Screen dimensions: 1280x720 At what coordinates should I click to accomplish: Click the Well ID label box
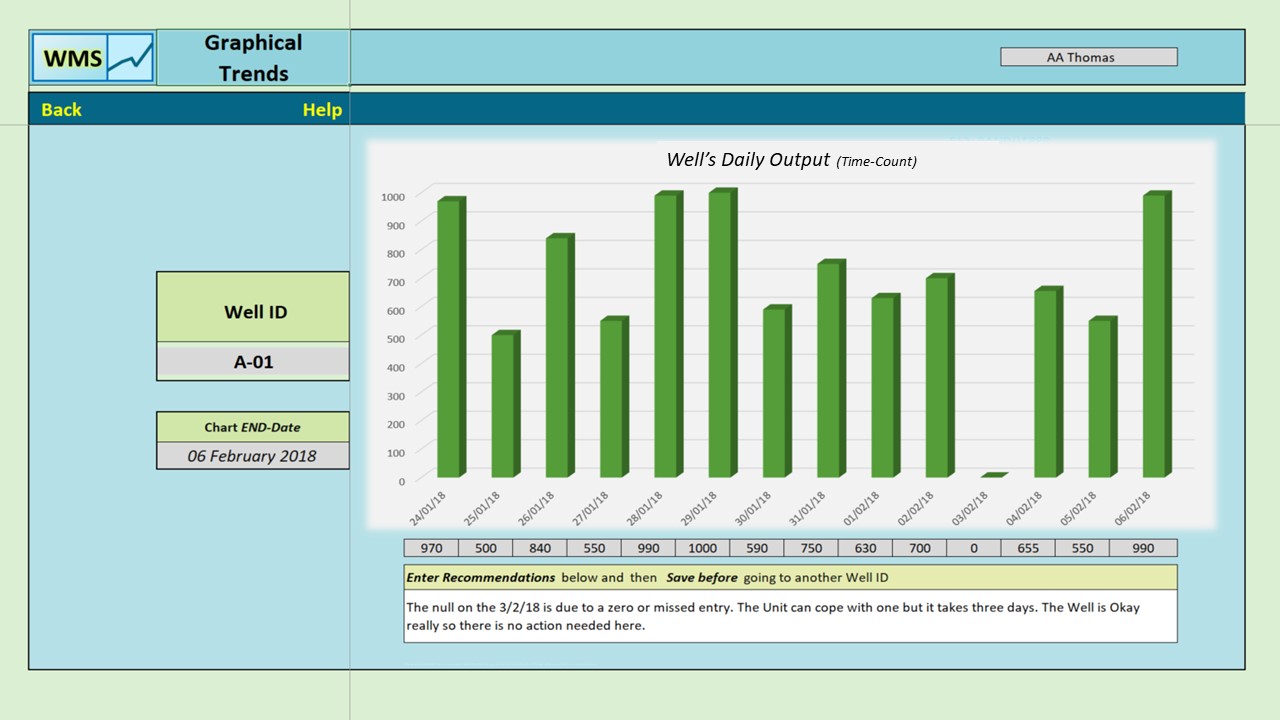(253, 311)
